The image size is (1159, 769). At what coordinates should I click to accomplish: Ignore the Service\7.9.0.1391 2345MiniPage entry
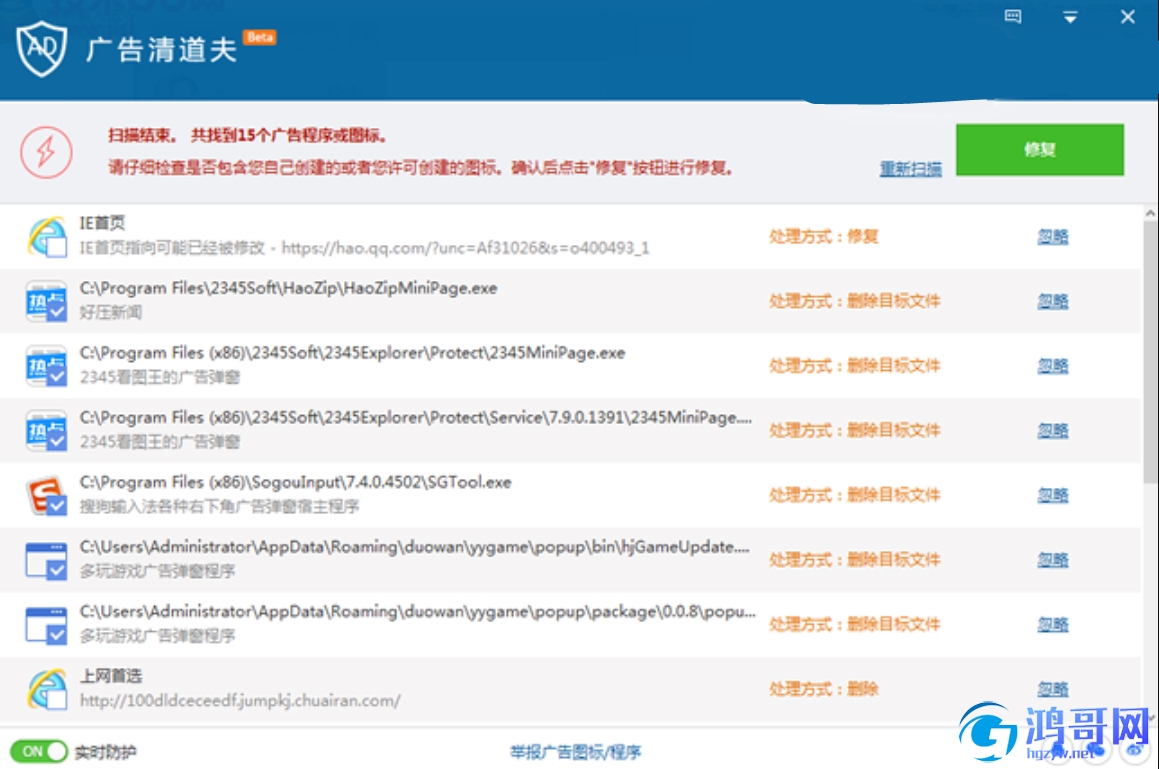pyautogui.click(x=1053, y=430)
